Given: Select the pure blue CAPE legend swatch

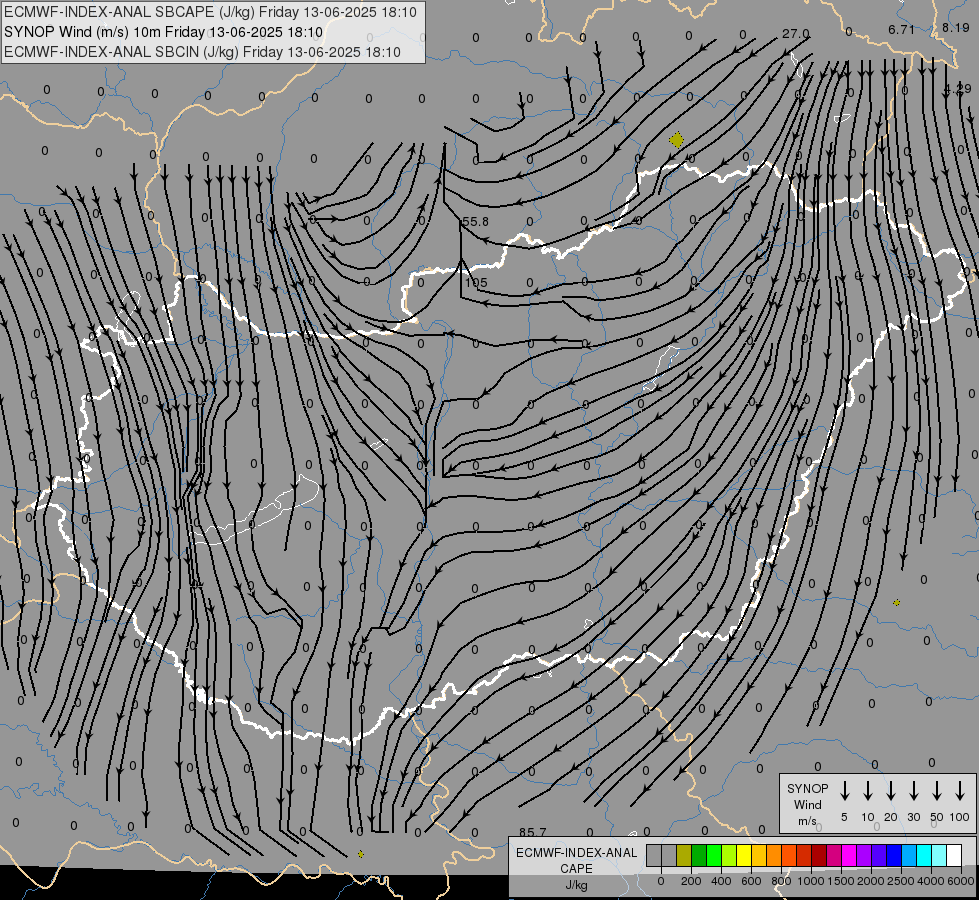Looking at the screenshot, I should pos(893,855).
